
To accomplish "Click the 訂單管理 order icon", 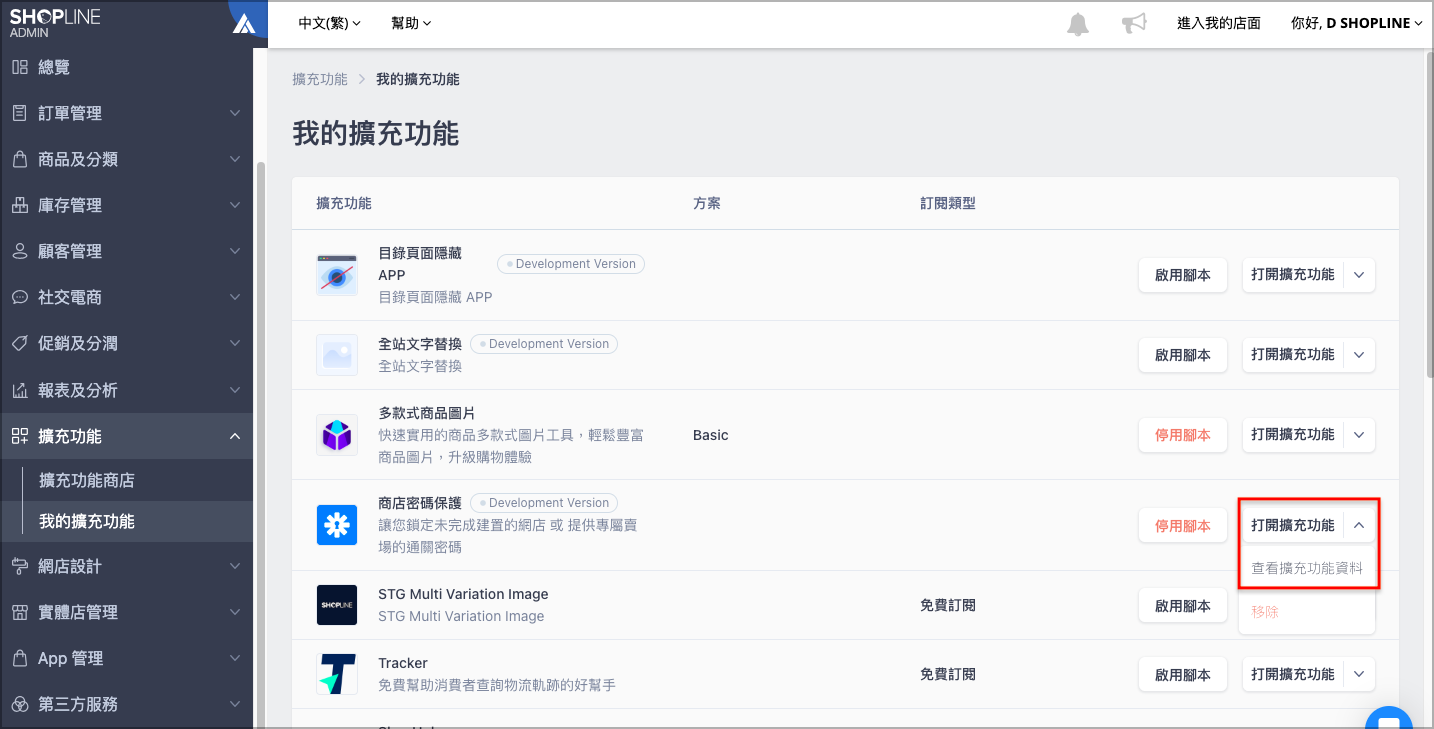I will click(x=19, y=113).
